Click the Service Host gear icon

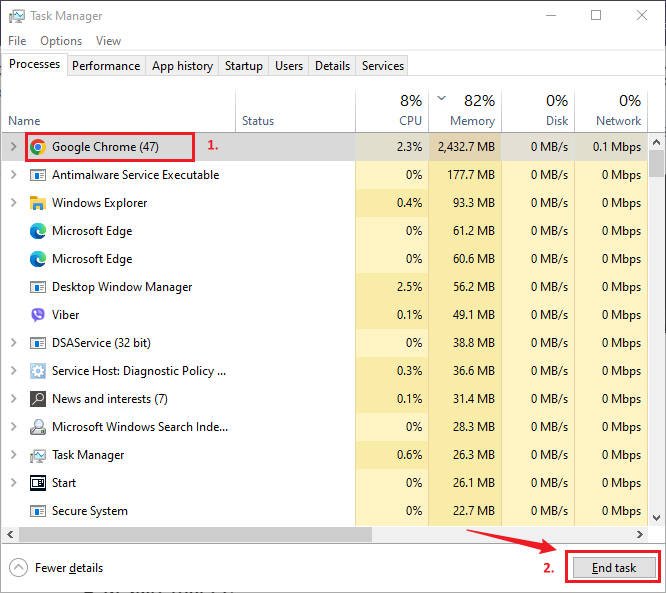coord(38,371)
